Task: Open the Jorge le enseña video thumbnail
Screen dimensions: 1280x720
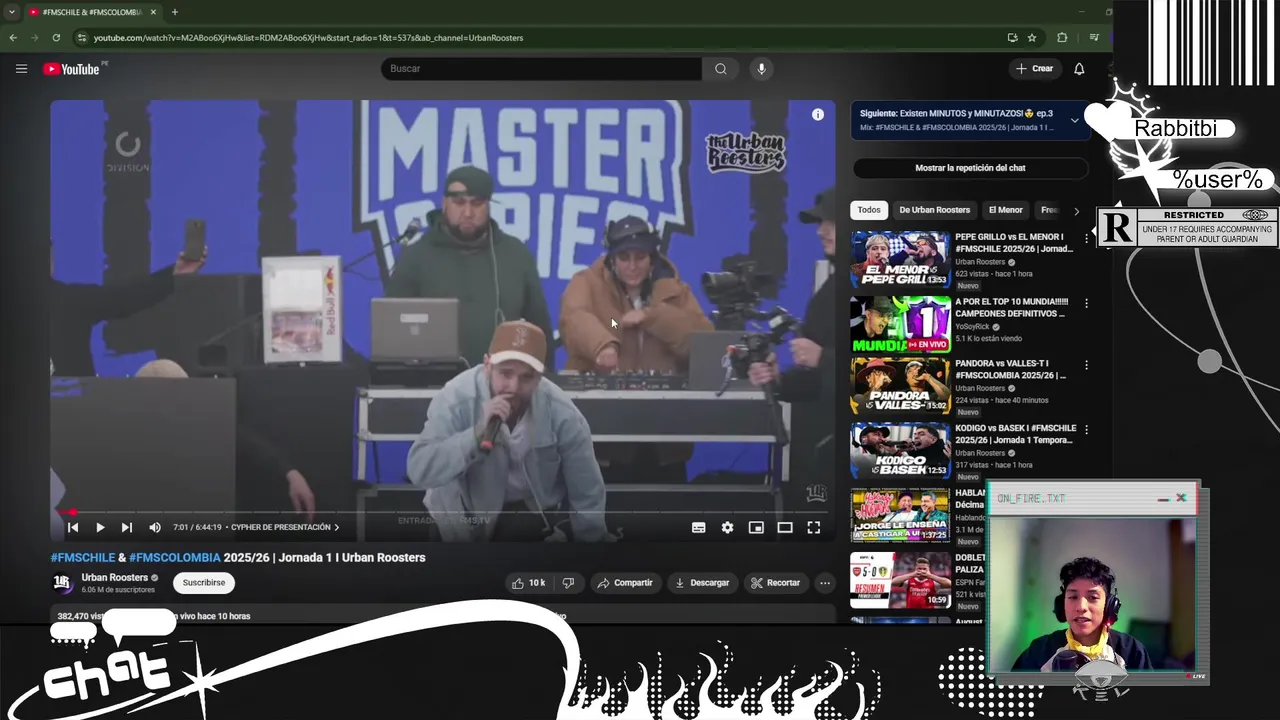Action: tap(900, 515)
